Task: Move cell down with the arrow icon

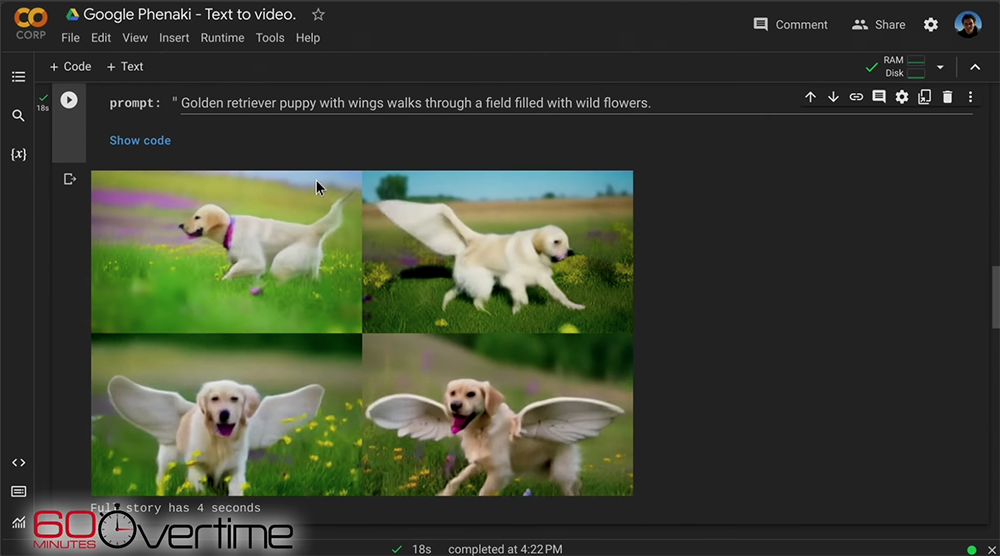Action: [833, 97]
